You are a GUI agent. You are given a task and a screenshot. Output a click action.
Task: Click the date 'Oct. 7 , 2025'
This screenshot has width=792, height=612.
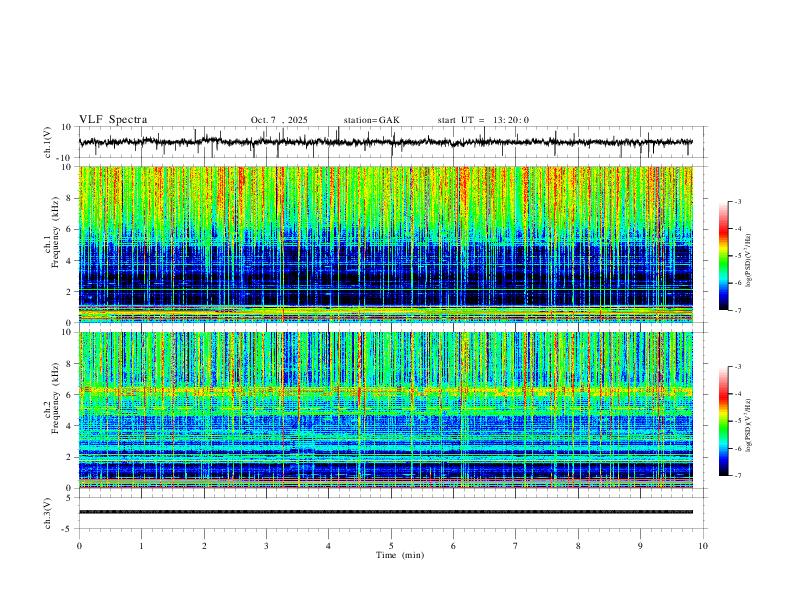tap(279, 120)
